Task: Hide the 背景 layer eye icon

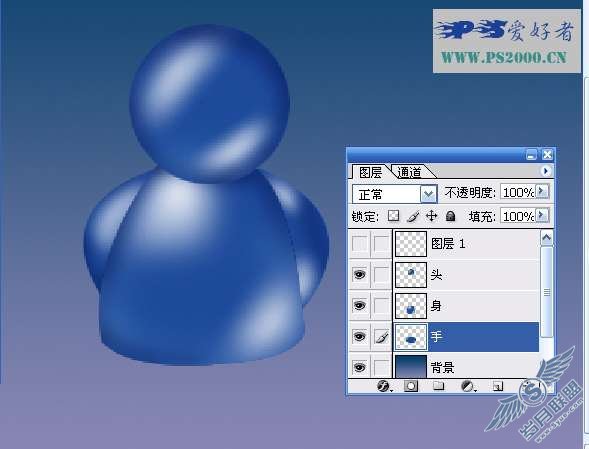Action: point(359,367)
